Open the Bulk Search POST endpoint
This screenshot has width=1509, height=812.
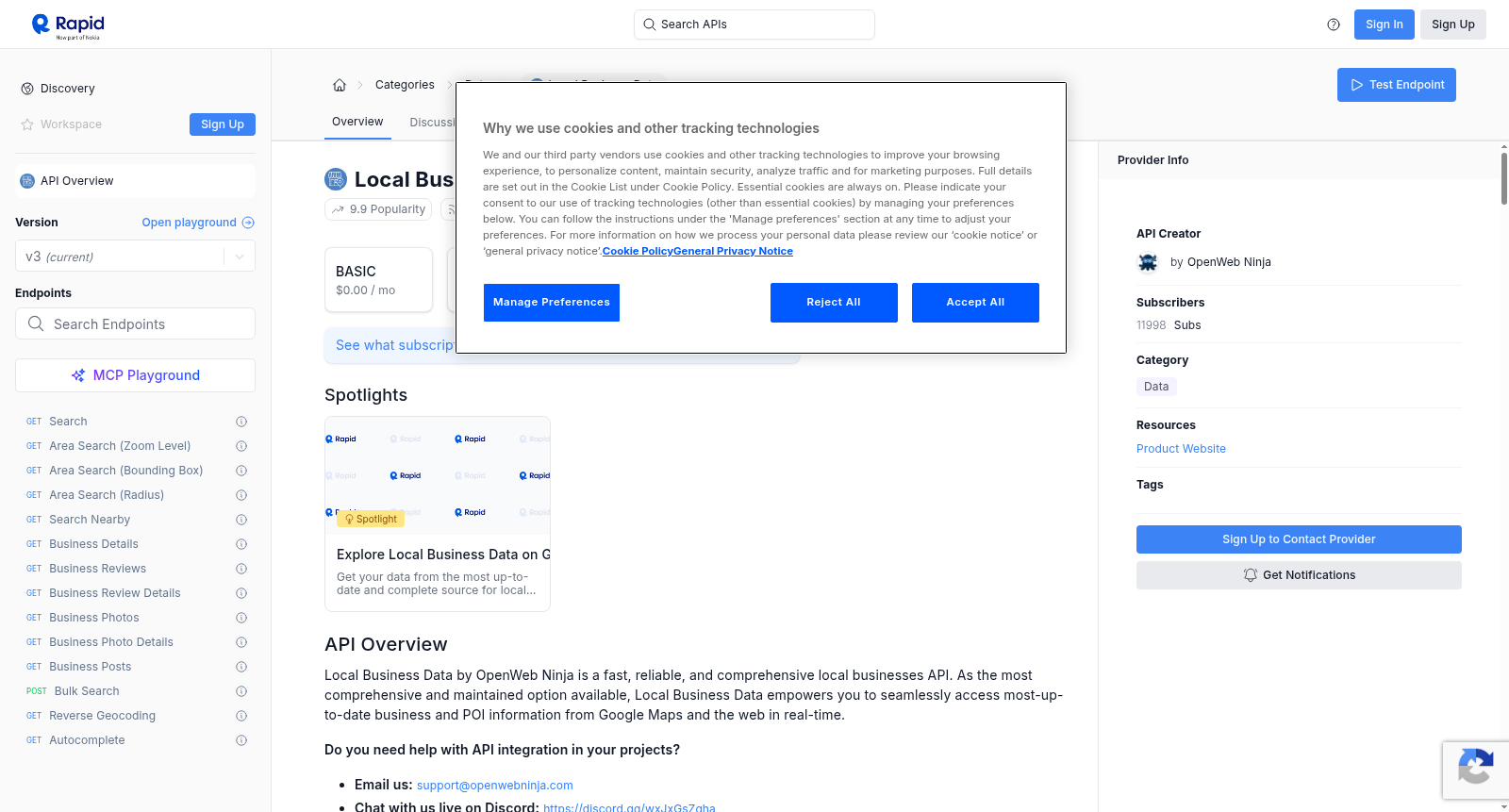[87, 691]
